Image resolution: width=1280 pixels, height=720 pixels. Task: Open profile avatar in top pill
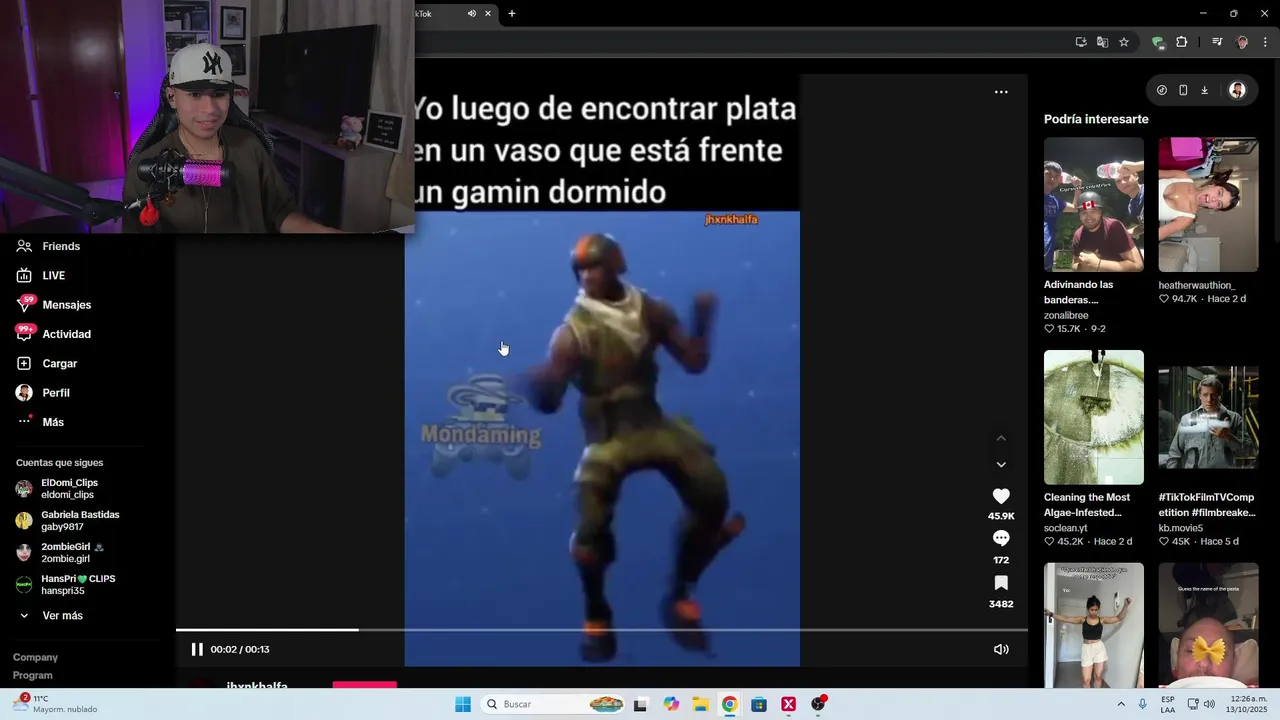point(1237,90)
